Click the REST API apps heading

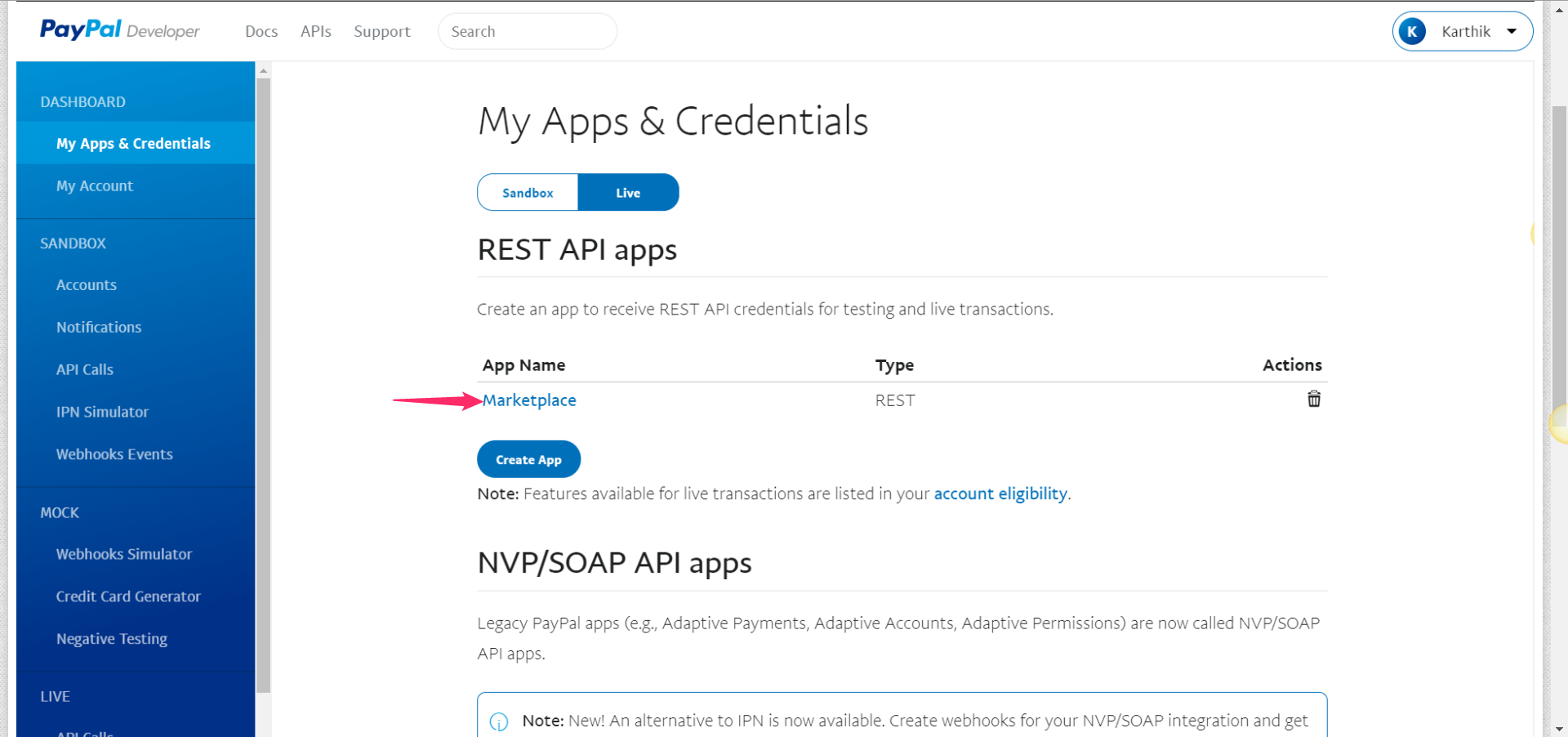pos(577,250)
